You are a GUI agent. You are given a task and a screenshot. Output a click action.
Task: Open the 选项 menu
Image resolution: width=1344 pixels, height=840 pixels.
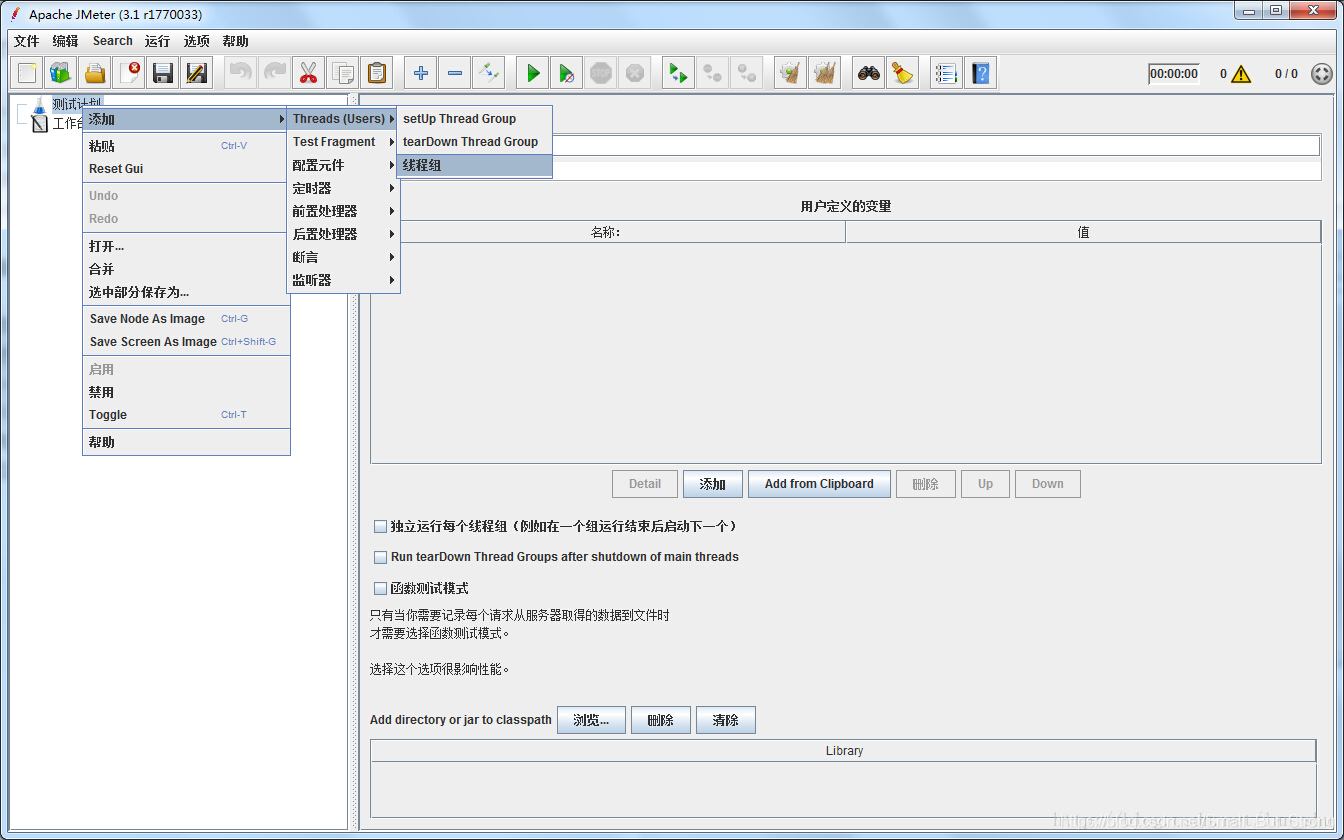click(x=197, y=41)
